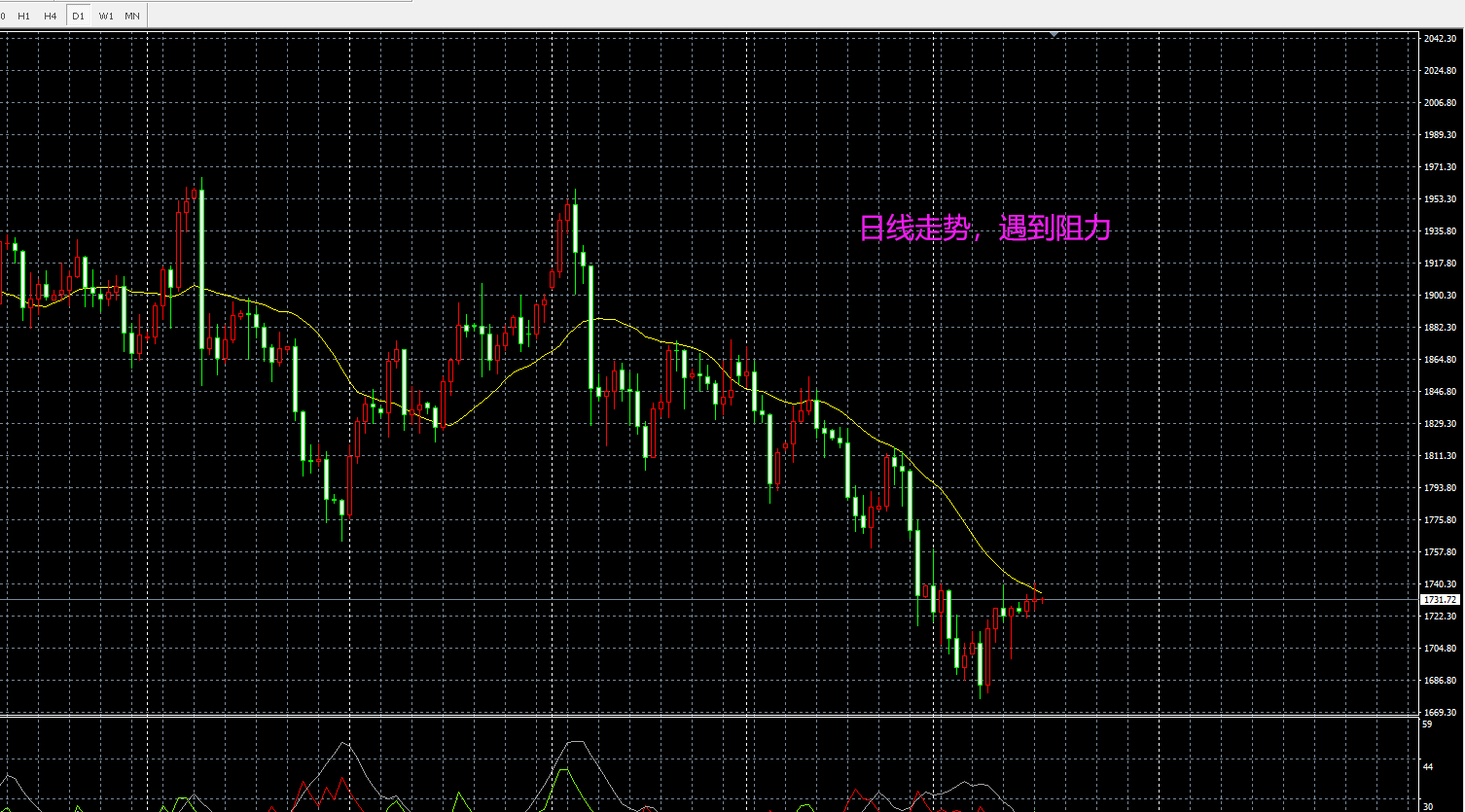
Task: Click the 2042.30 price scale label
Action: pyautogui.click(x=1439, y=39)
